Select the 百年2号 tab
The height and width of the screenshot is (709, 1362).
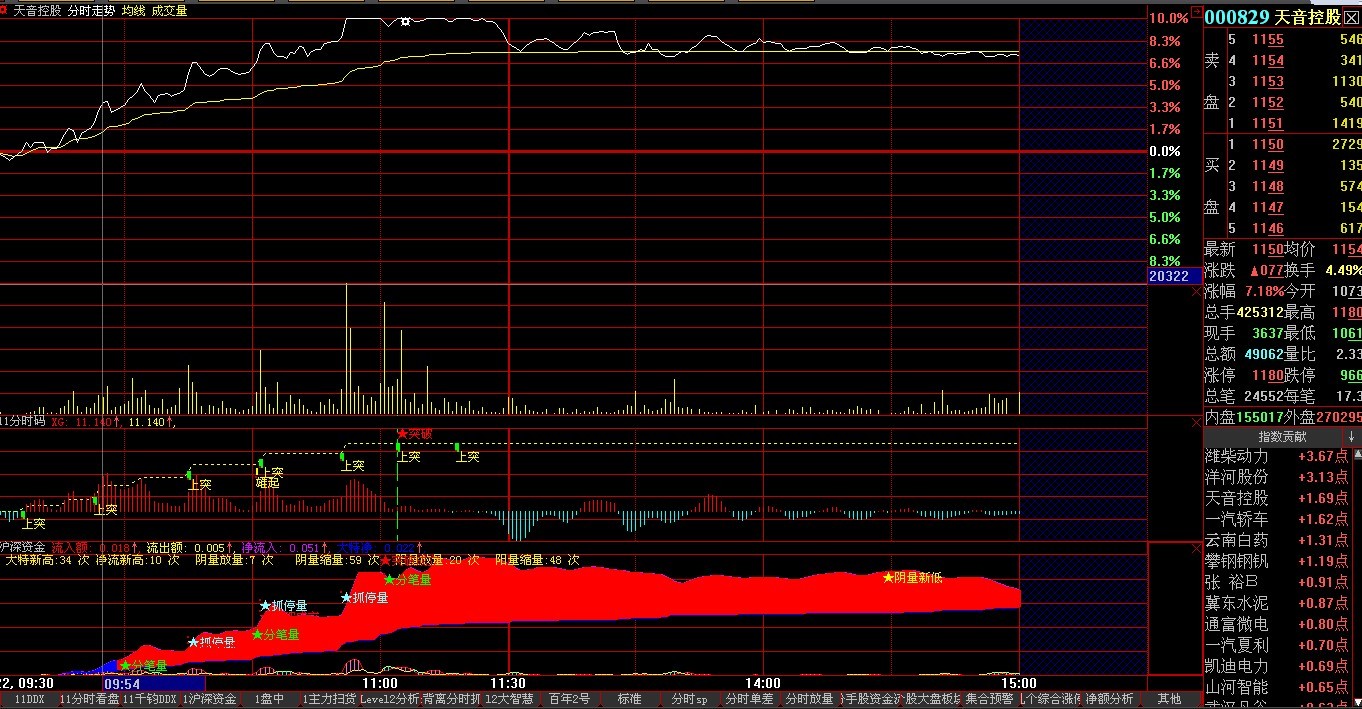click(x=570, y=699)
